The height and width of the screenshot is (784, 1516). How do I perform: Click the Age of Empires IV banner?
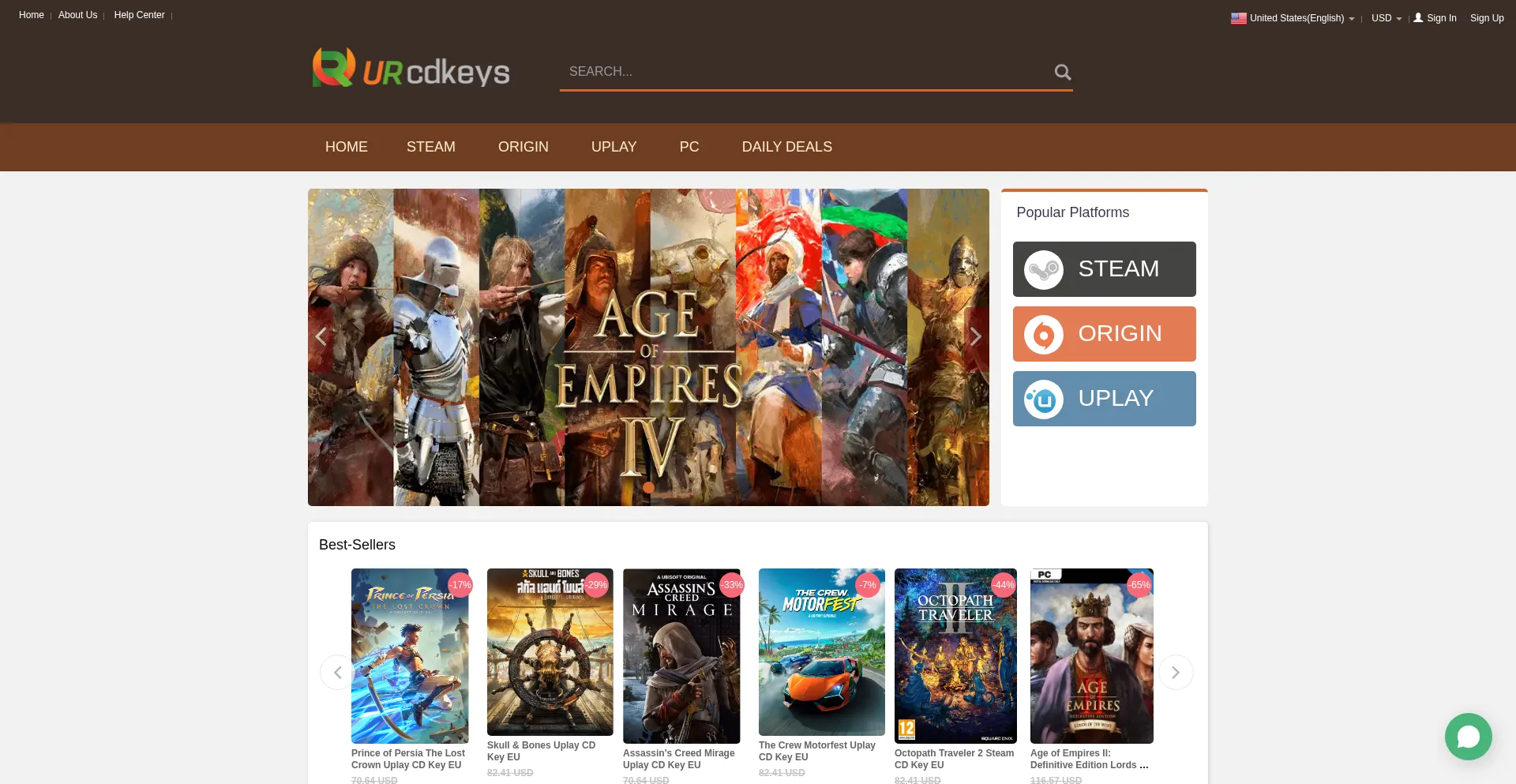[x=648, y=347]
